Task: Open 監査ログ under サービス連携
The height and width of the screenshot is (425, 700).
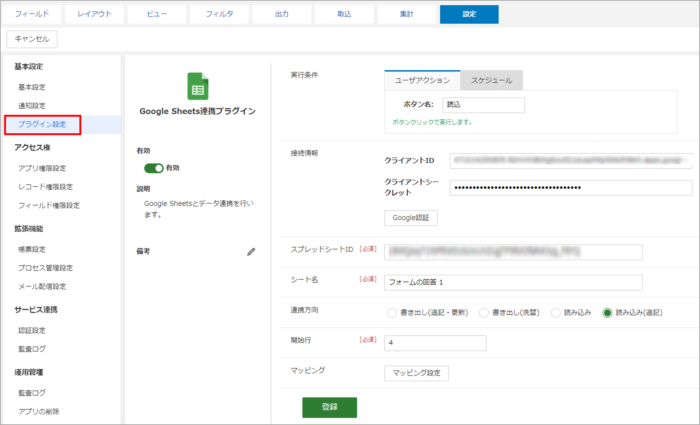Action: [32, 349]
